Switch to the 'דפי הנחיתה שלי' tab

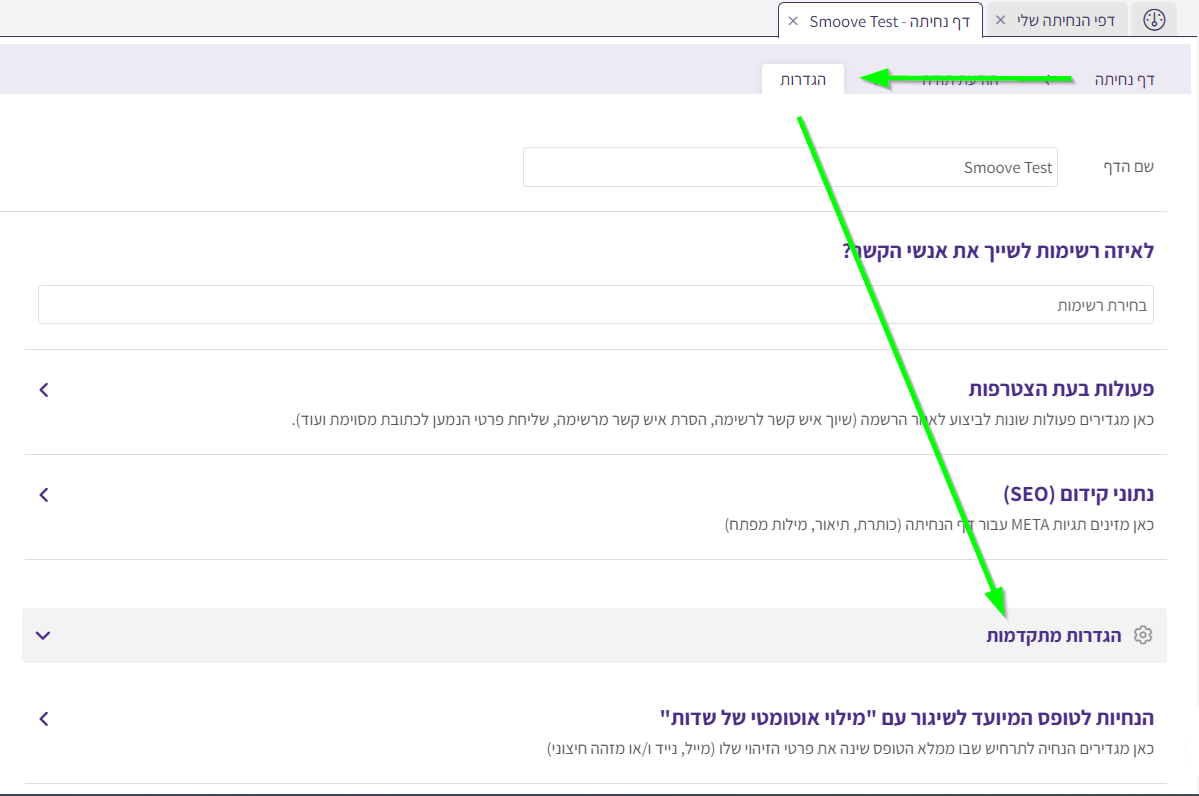1065,20
